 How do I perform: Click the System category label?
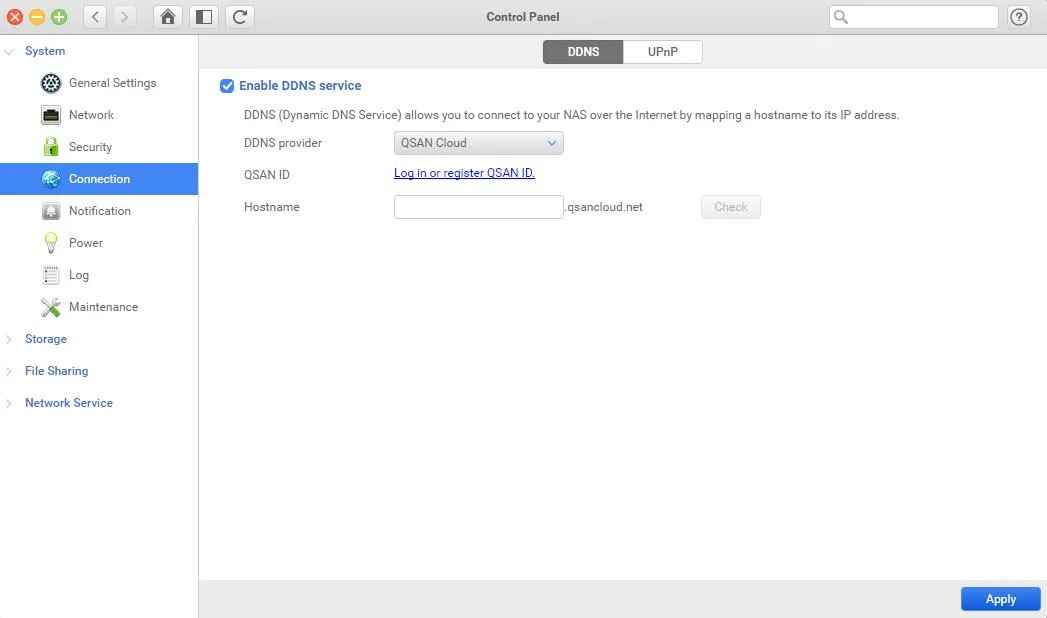pos(45,51)
